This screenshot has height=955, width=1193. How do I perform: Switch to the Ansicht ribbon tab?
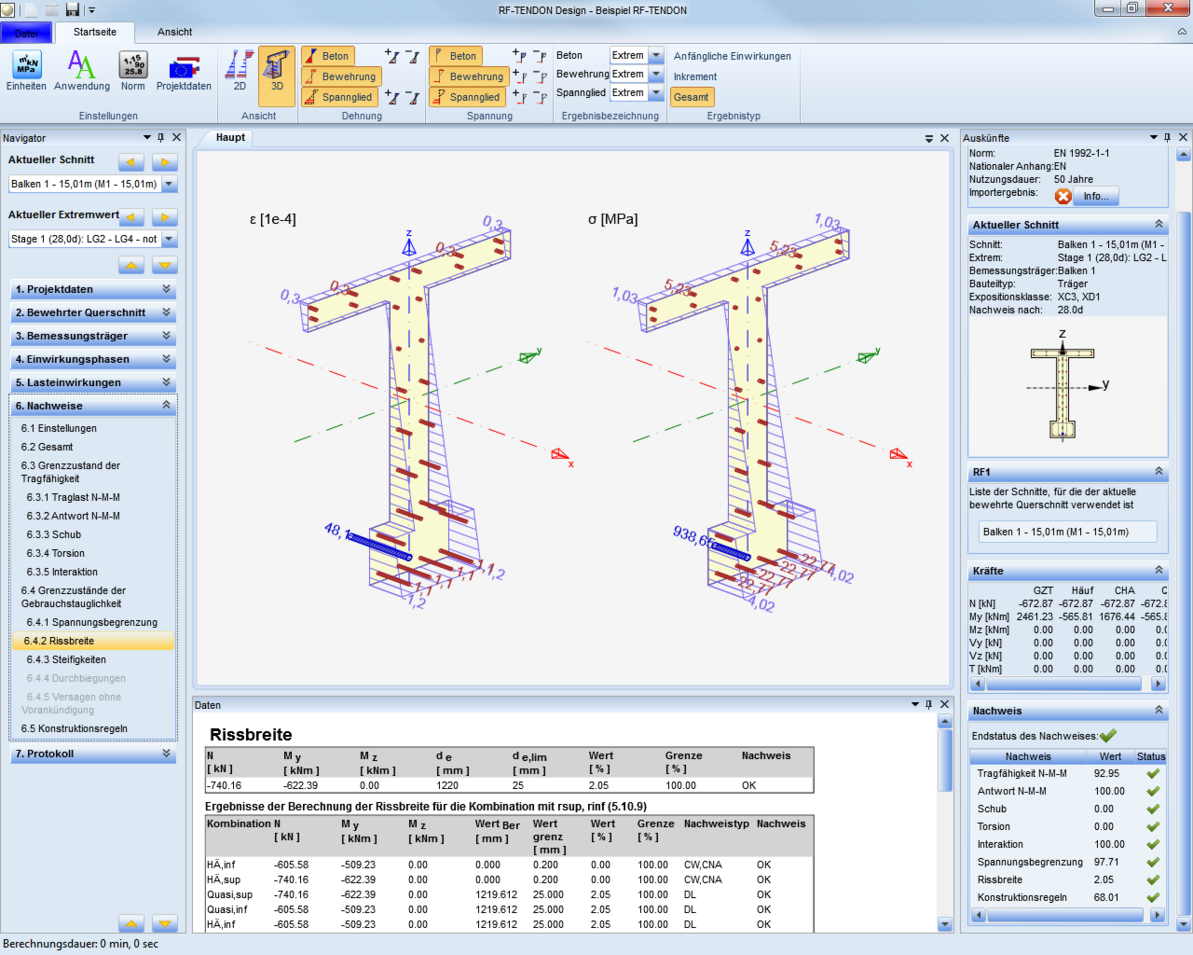(x=174, y=31)
